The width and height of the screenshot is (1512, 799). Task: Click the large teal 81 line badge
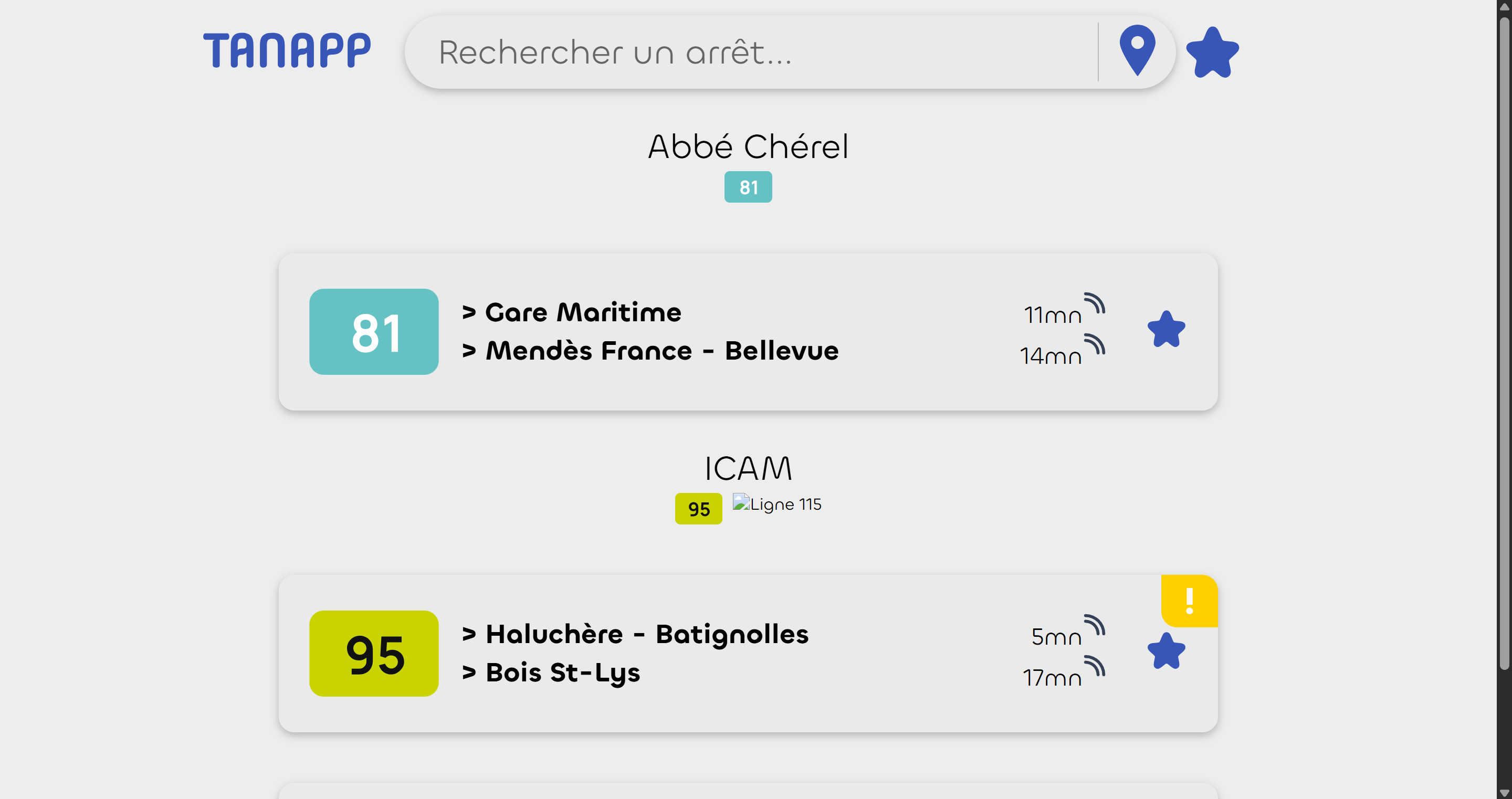coord(374,332)
